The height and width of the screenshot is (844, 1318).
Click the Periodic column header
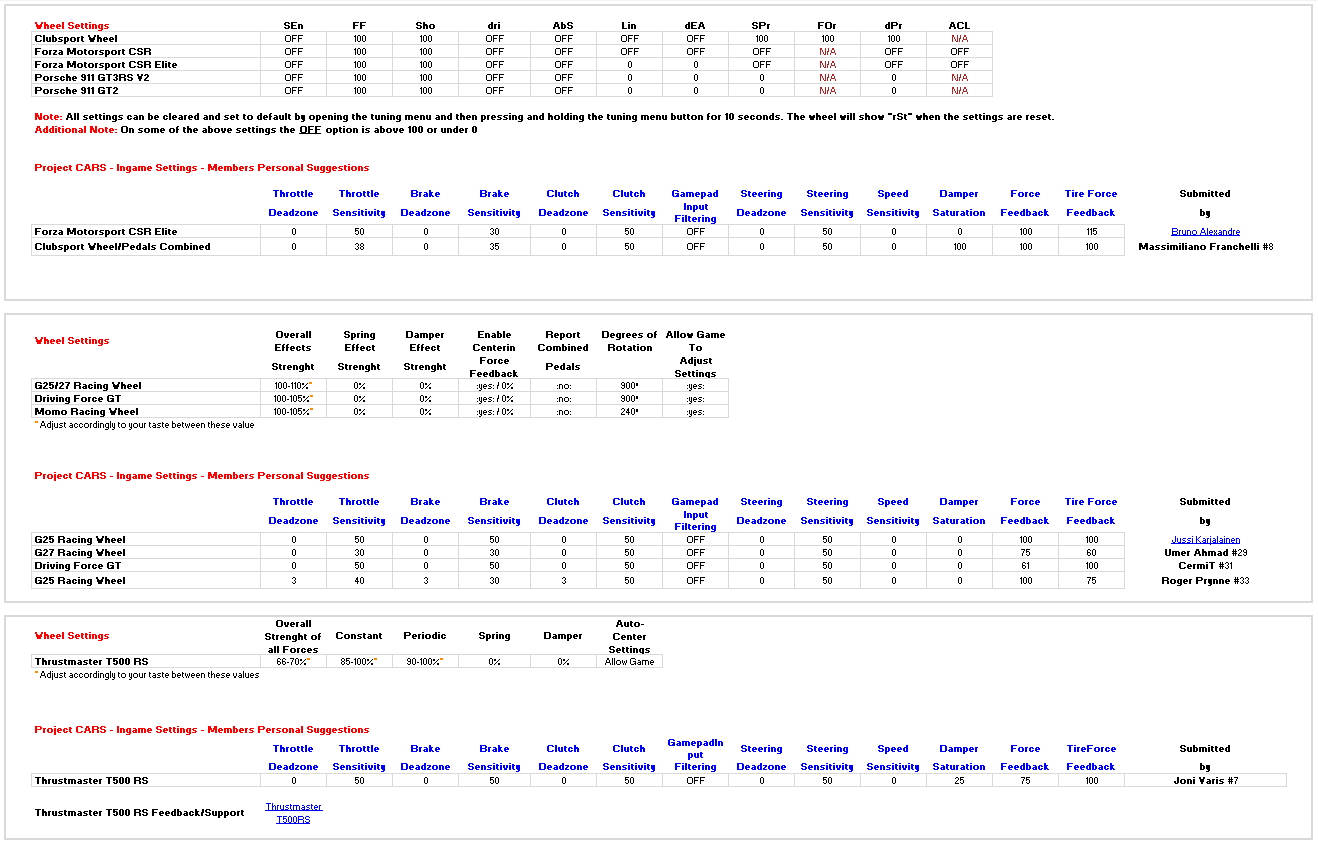pyautogui.click(x=425, y=636)
